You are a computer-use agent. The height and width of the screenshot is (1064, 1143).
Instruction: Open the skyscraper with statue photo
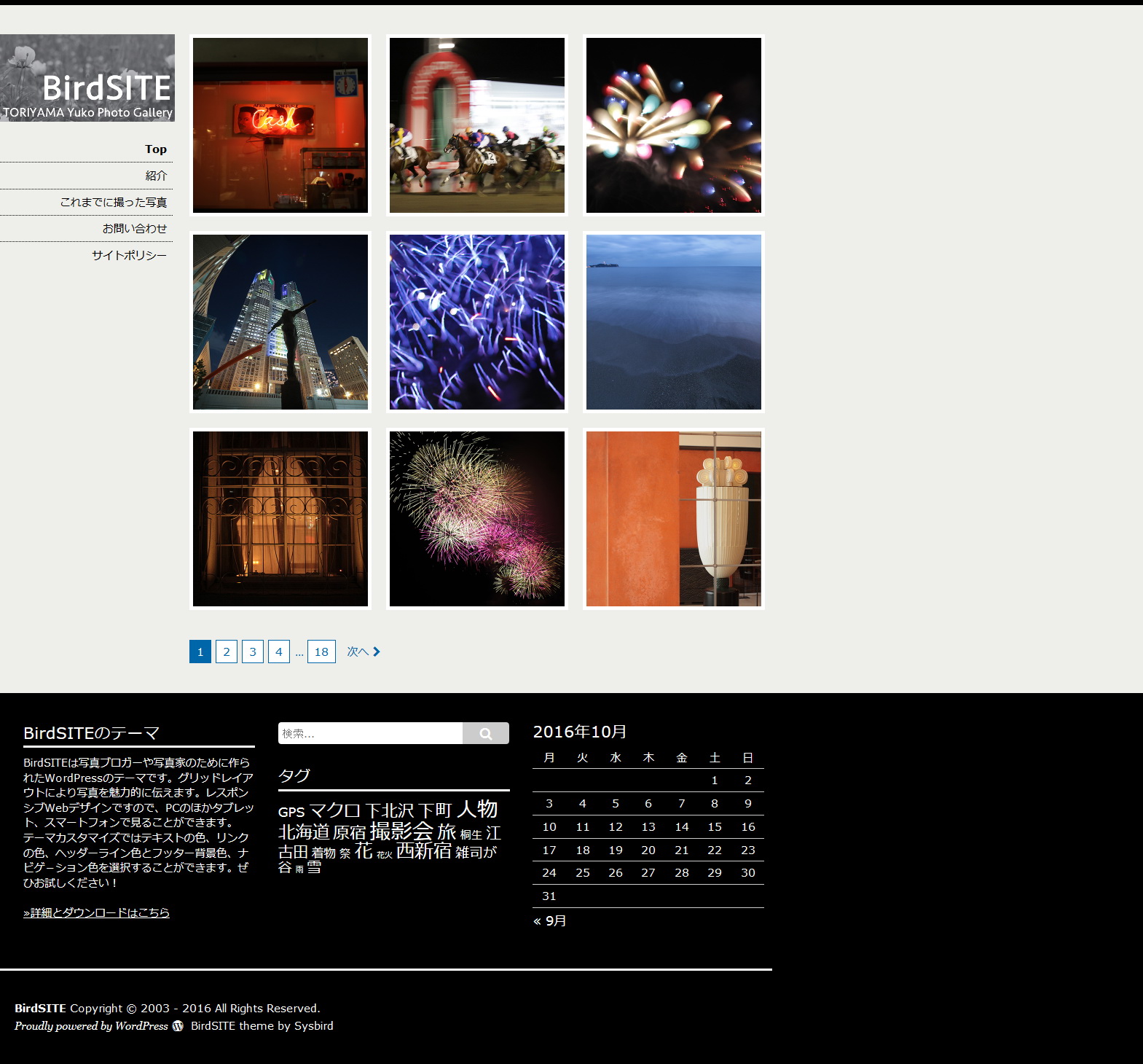pyautogui.click(x=280, y=322)
